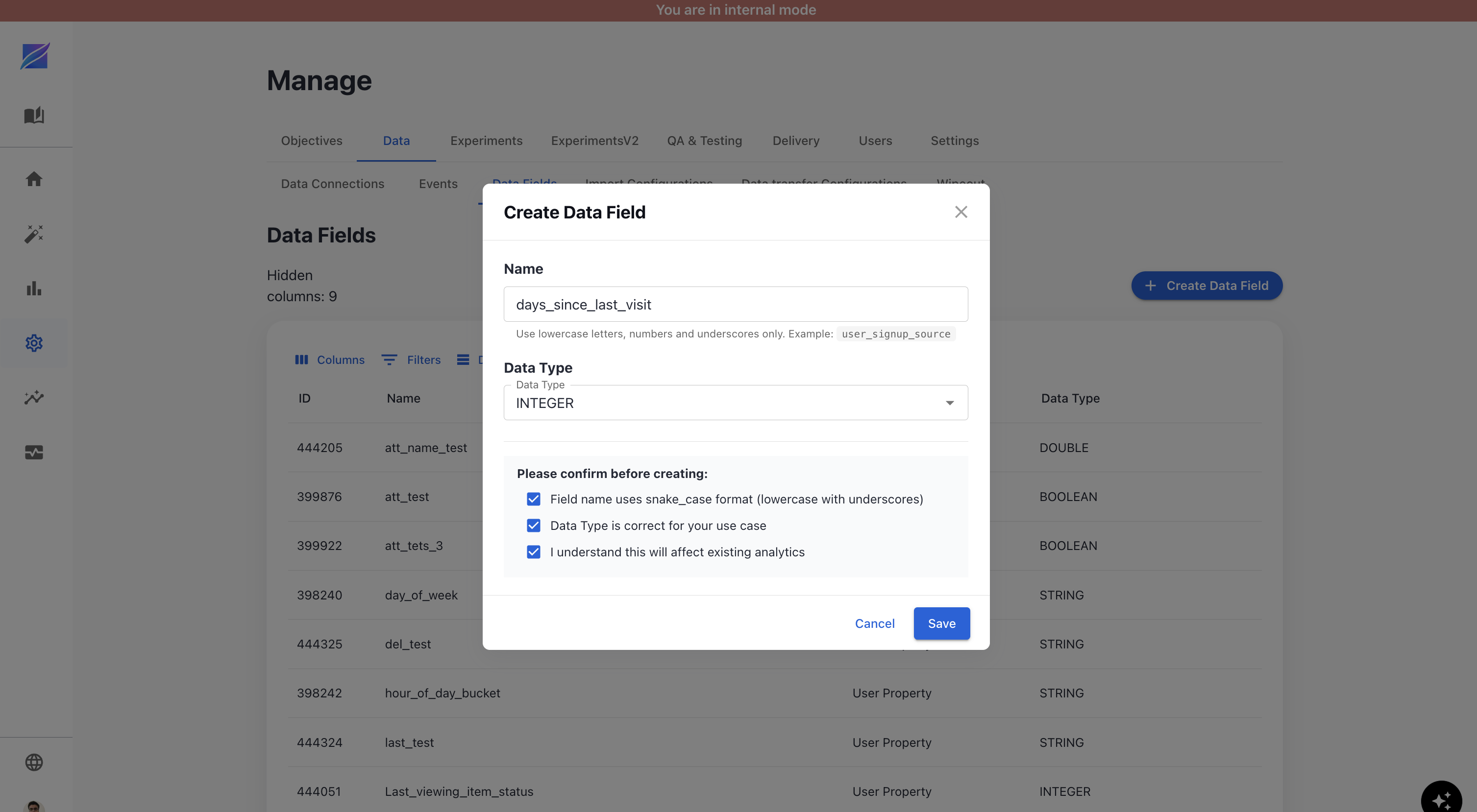This screenshot has width=1477, height=812.
Task: Open the magic wand icon in sidebar
Action: pyautogui.click(x=34, y=234)
